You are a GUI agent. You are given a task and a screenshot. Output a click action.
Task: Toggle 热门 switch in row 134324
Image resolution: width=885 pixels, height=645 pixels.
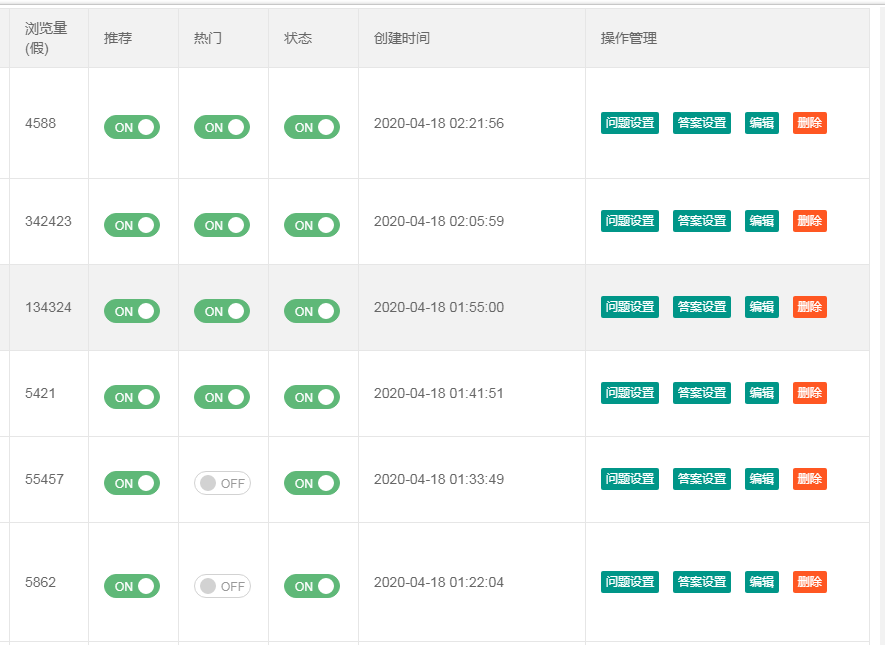[x=222, y=311]
